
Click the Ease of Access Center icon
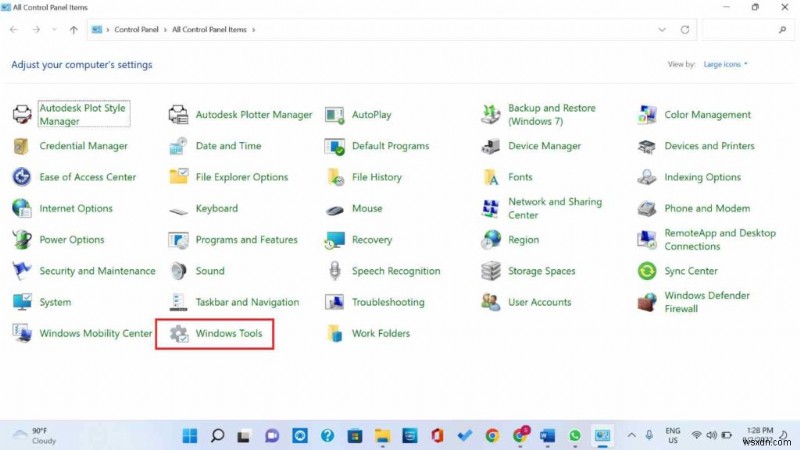point(22,177)
